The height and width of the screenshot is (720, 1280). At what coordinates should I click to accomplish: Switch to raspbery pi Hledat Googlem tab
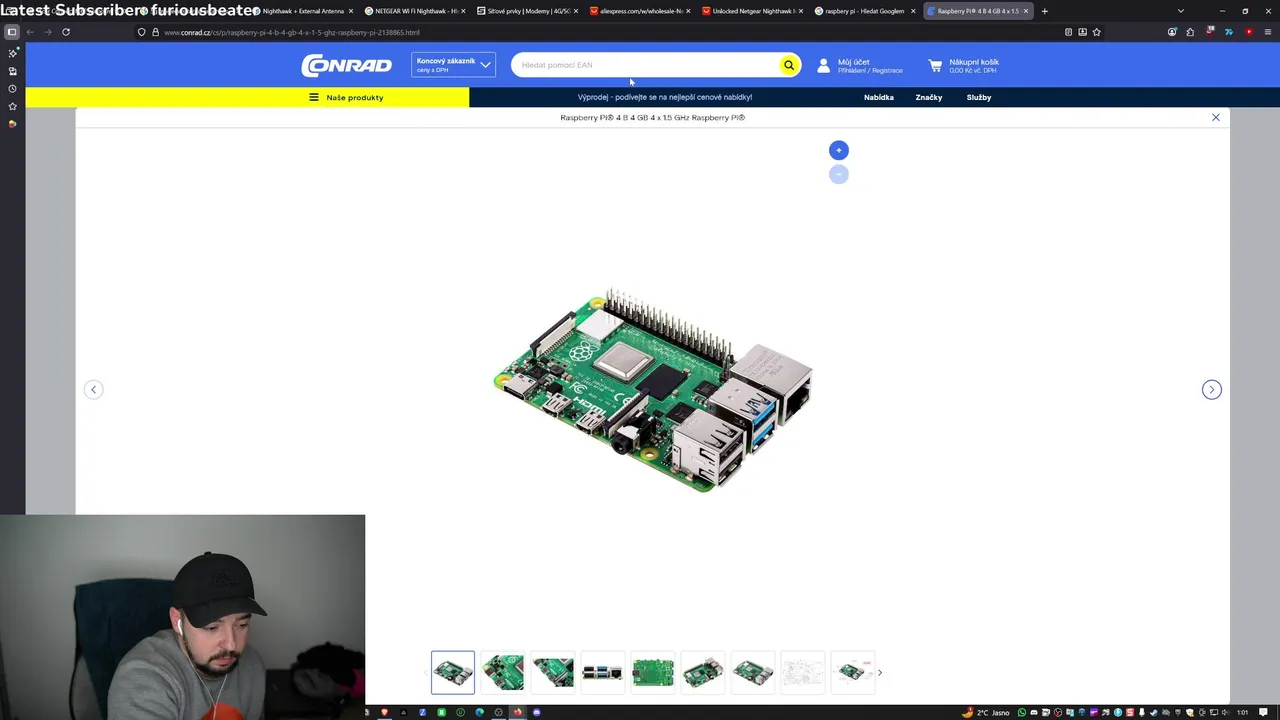(x=865, y=11)
